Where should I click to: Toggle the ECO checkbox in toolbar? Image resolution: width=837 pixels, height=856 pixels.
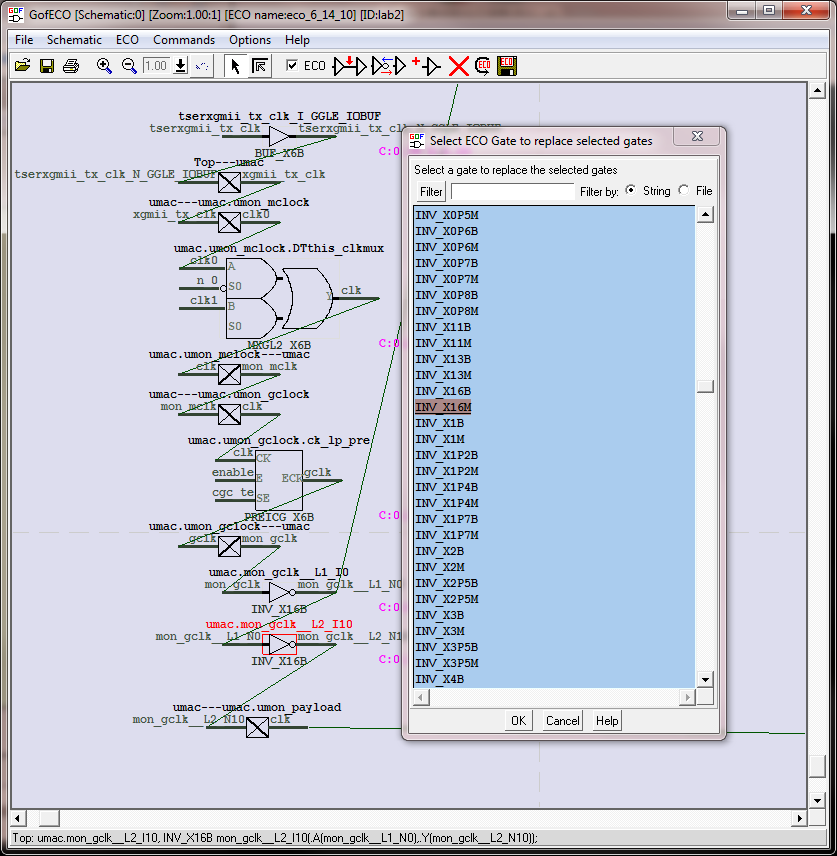291,66
